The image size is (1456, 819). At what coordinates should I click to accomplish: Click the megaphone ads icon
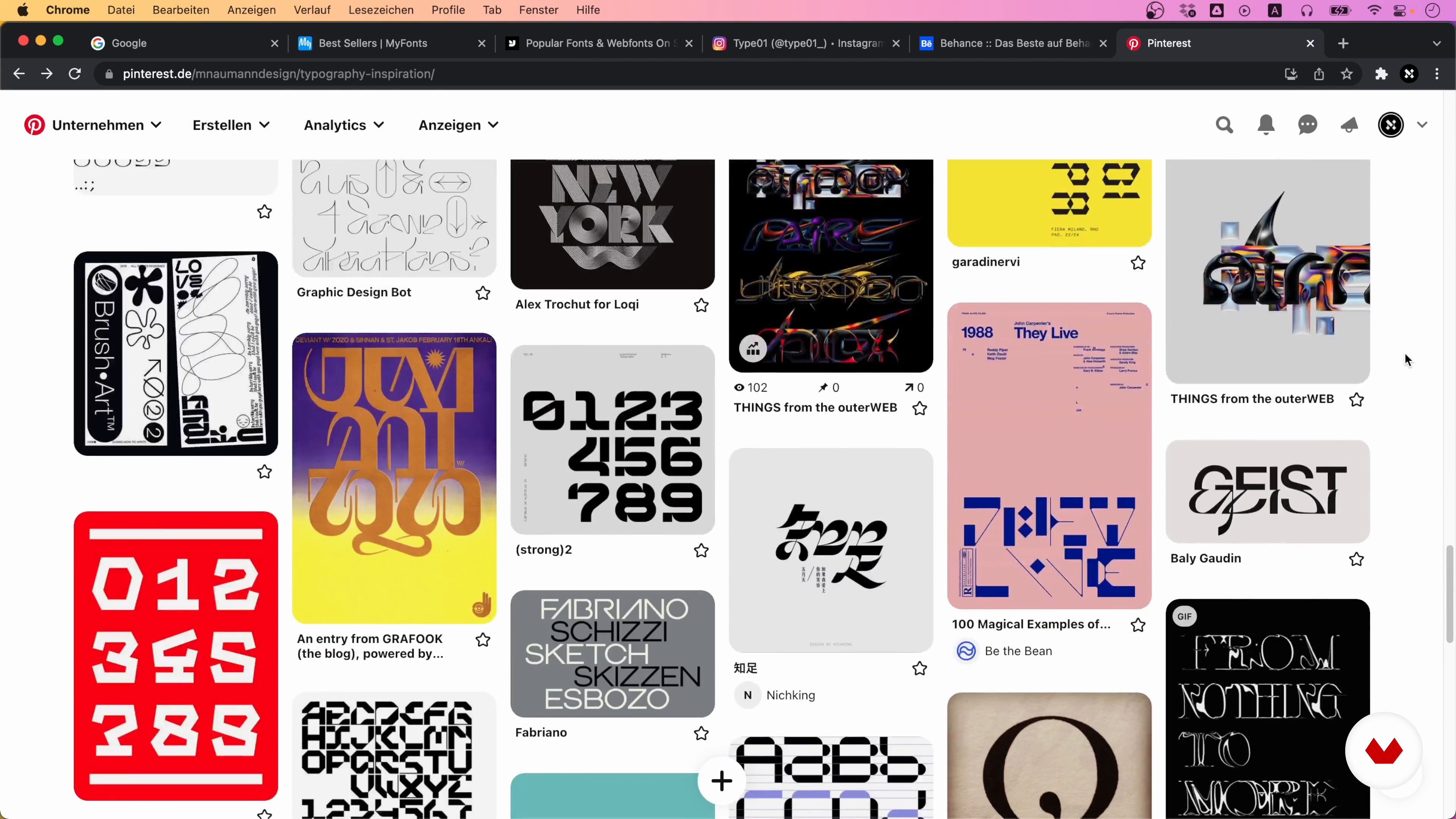click(x=1349, y=125)
